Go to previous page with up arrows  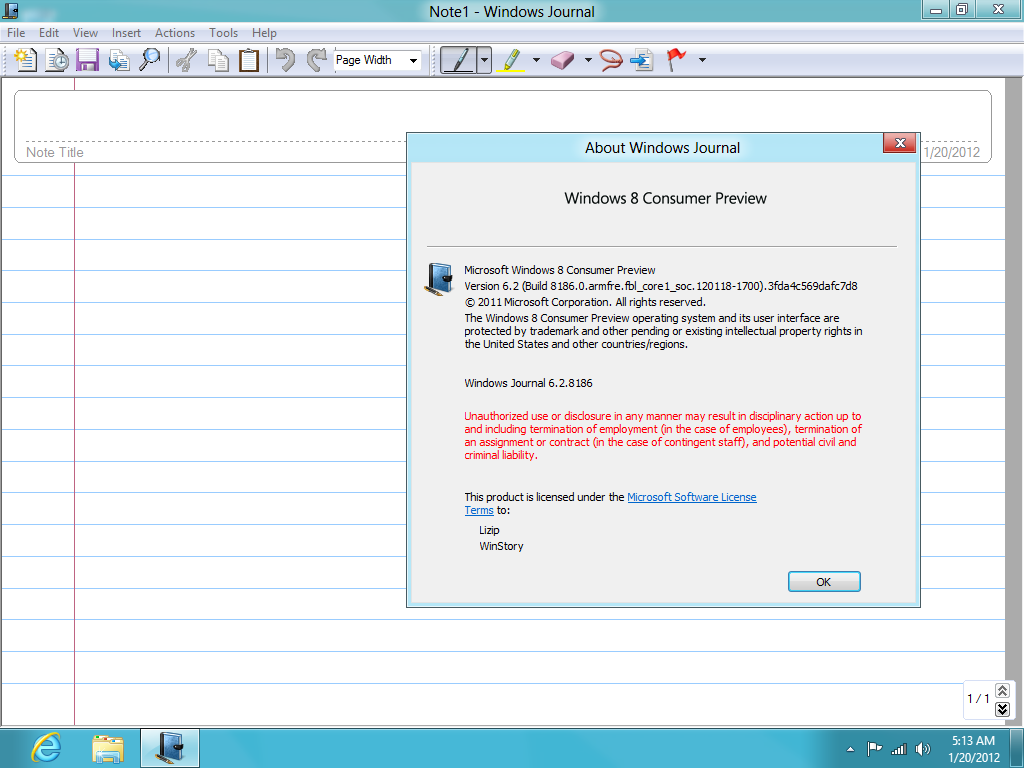click(x=1002, y=690)
